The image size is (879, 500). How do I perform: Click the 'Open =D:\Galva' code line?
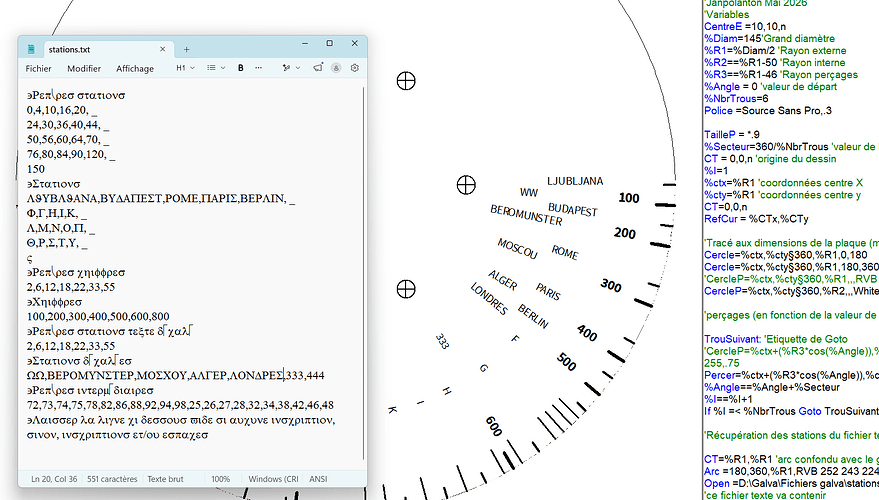[792, 483]
